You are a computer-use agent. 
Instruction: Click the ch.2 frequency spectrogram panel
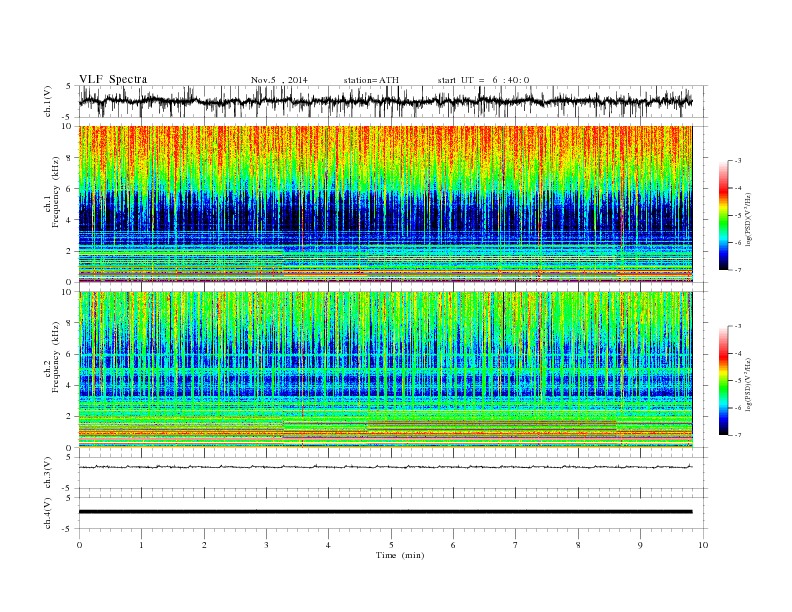click(x=385, y=369)
